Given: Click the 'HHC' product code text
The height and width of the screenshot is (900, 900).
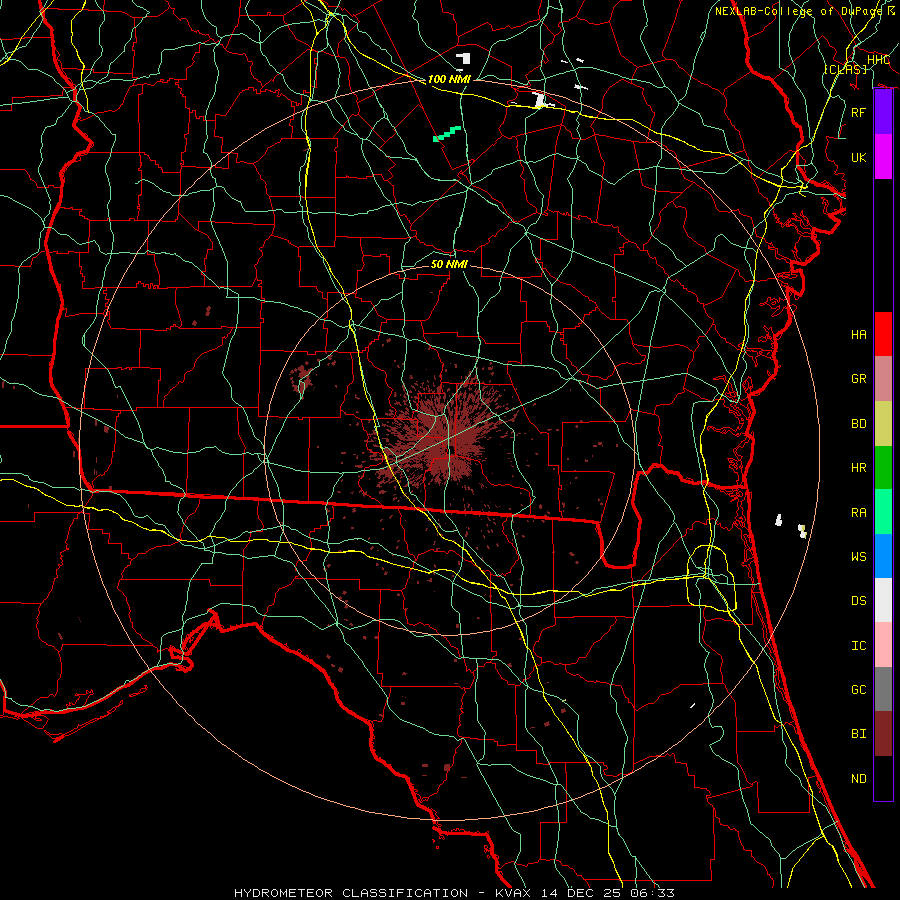Looking at the screenshot, I should [878, 60].
